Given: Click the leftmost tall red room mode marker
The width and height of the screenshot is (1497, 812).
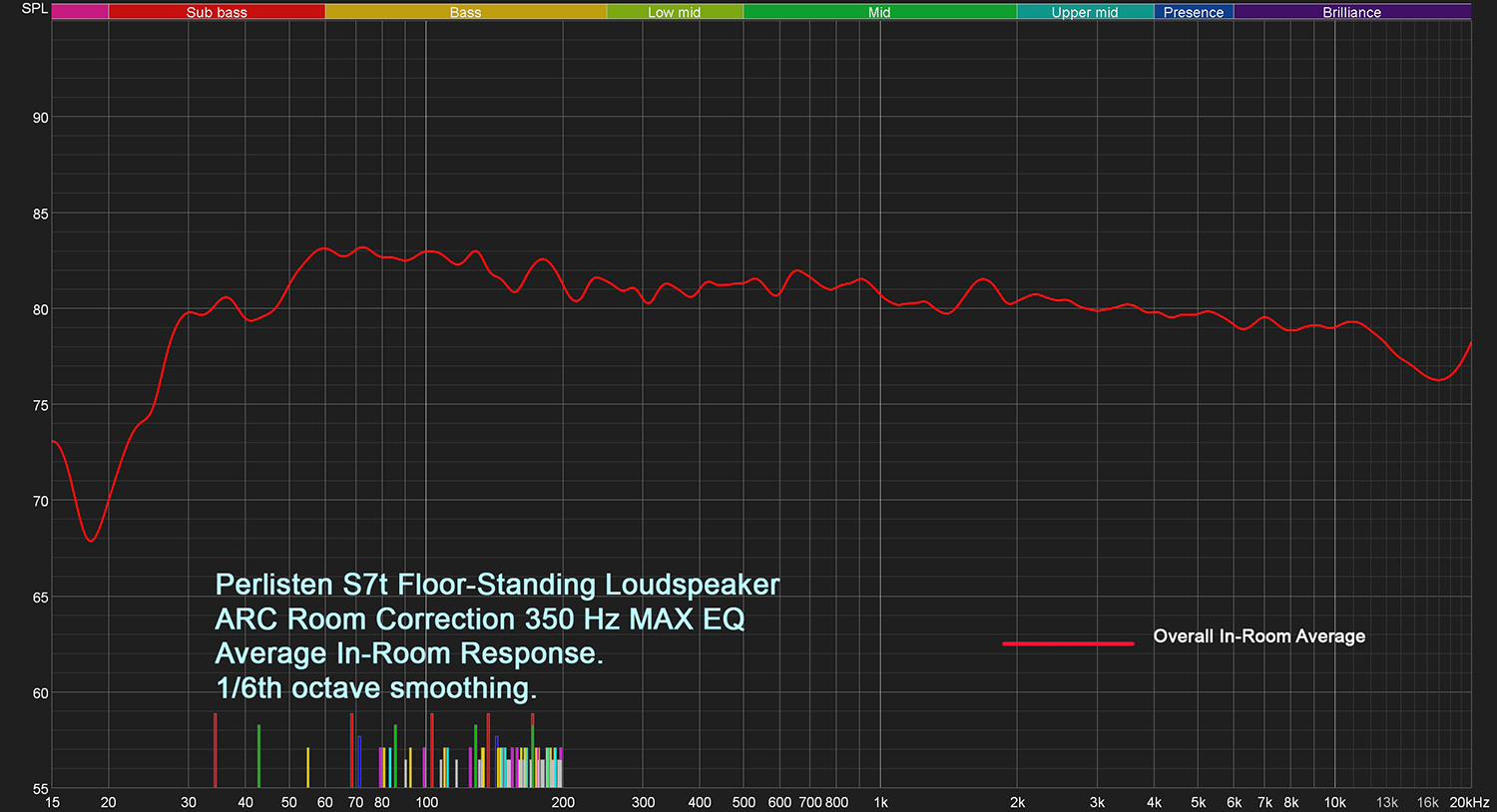Looking at the screenshot, I should click(215, 750).
